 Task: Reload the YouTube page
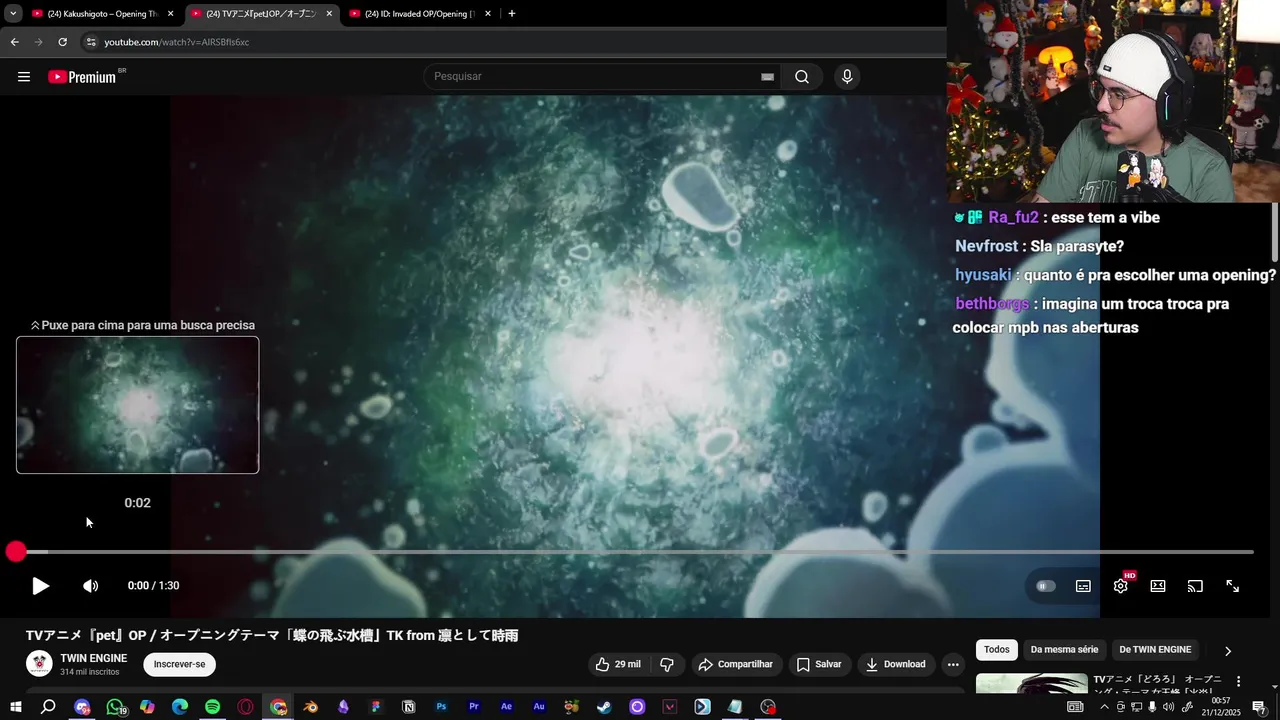click(62, 42)
